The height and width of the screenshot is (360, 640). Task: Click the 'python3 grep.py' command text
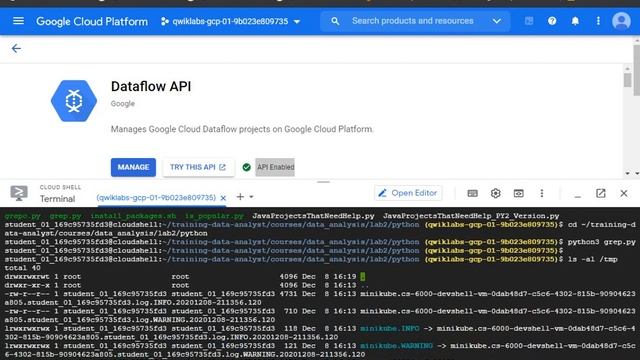601,242
